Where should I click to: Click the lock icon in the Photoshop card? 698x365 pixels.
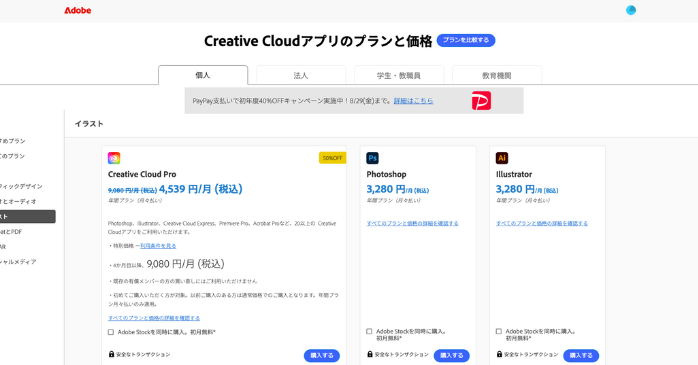(x=370, y=354)
